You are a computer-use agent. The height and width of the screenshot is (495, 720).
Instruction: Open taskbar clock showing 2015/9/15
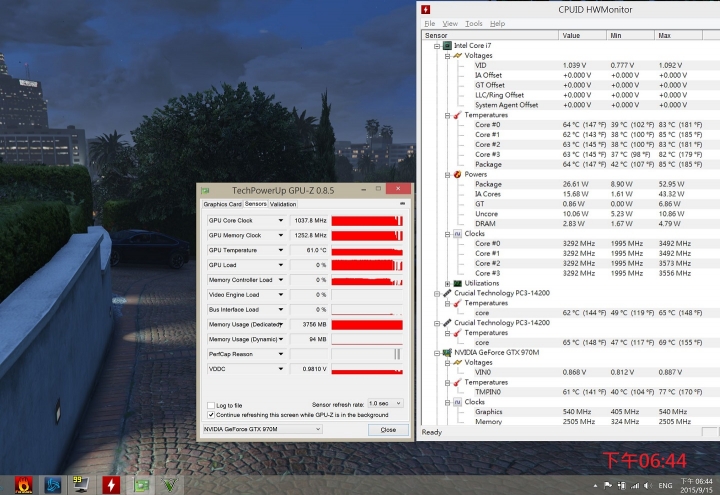click(x=697, y=485)
